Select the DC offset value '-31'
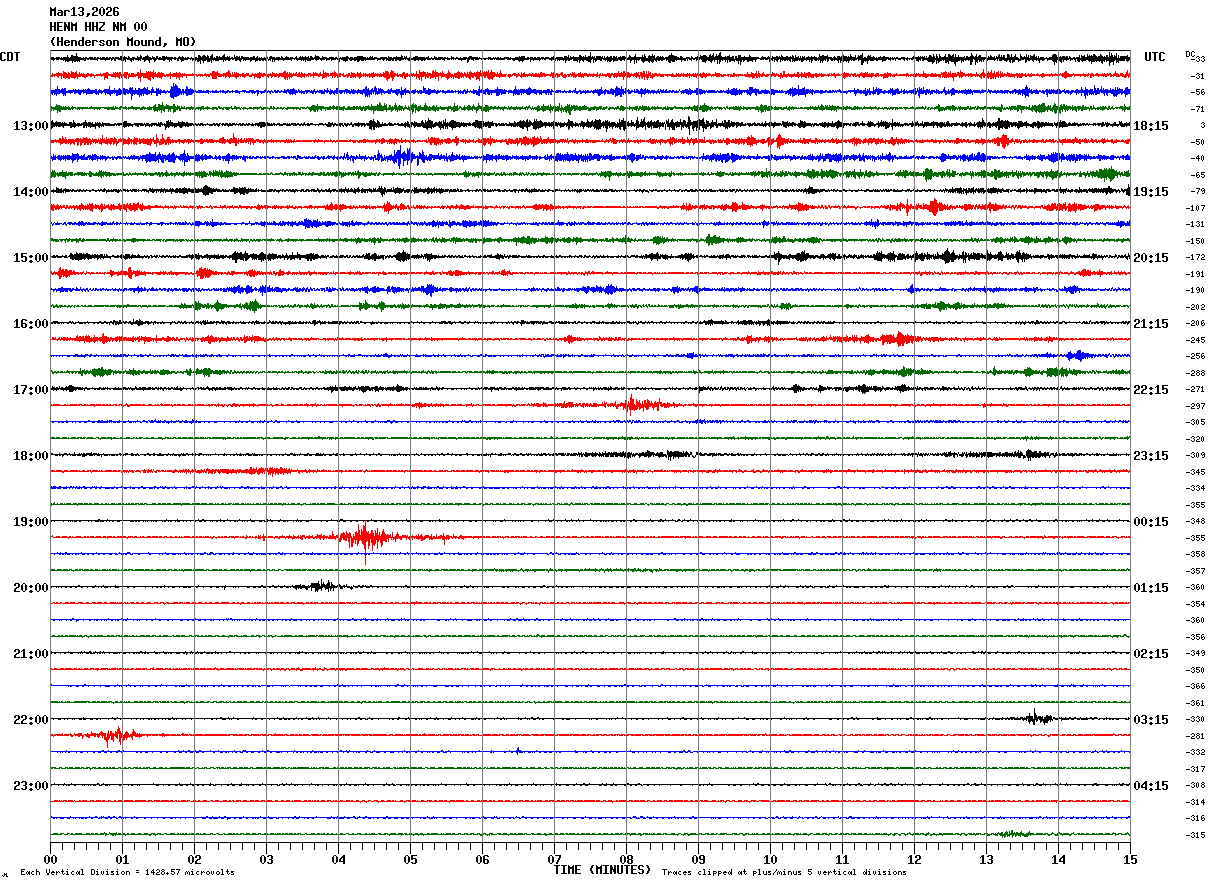 [1196, 76]
